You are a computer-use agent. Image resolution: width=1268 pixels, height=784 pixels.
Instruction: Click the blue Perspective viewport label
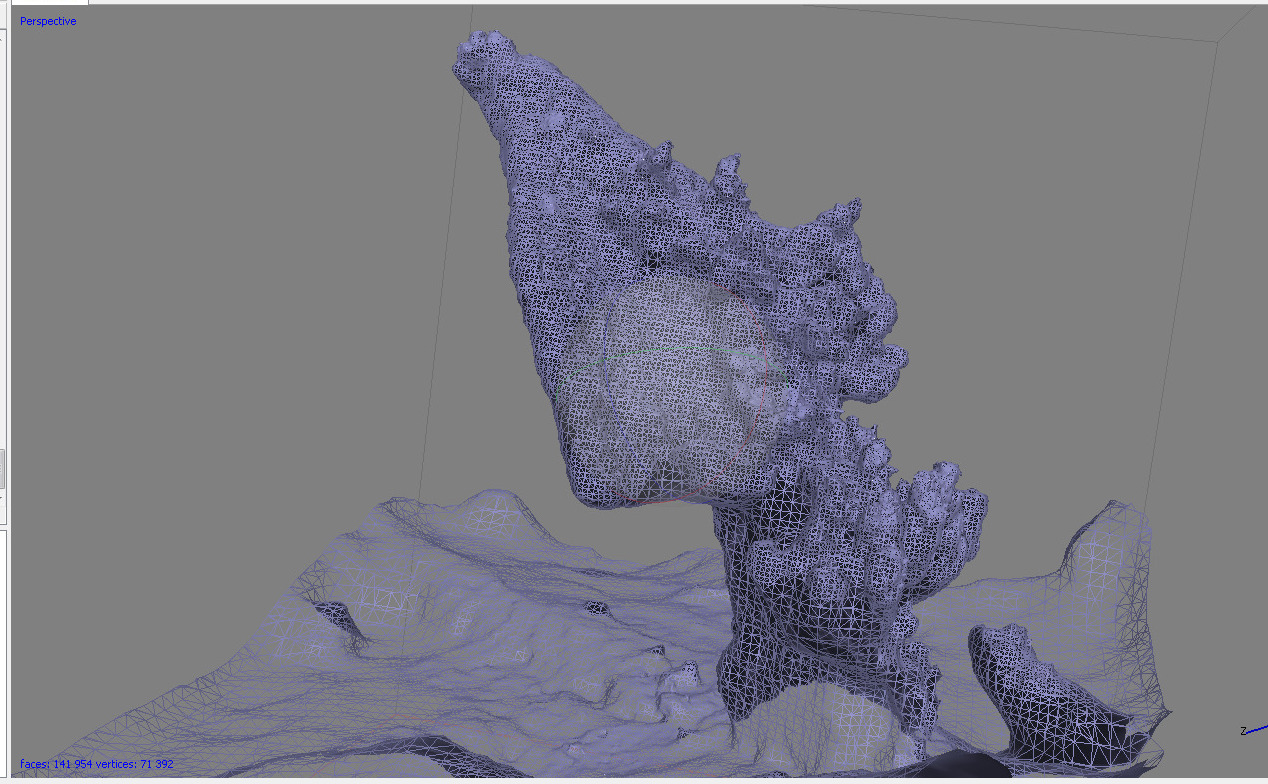[48, 21]
